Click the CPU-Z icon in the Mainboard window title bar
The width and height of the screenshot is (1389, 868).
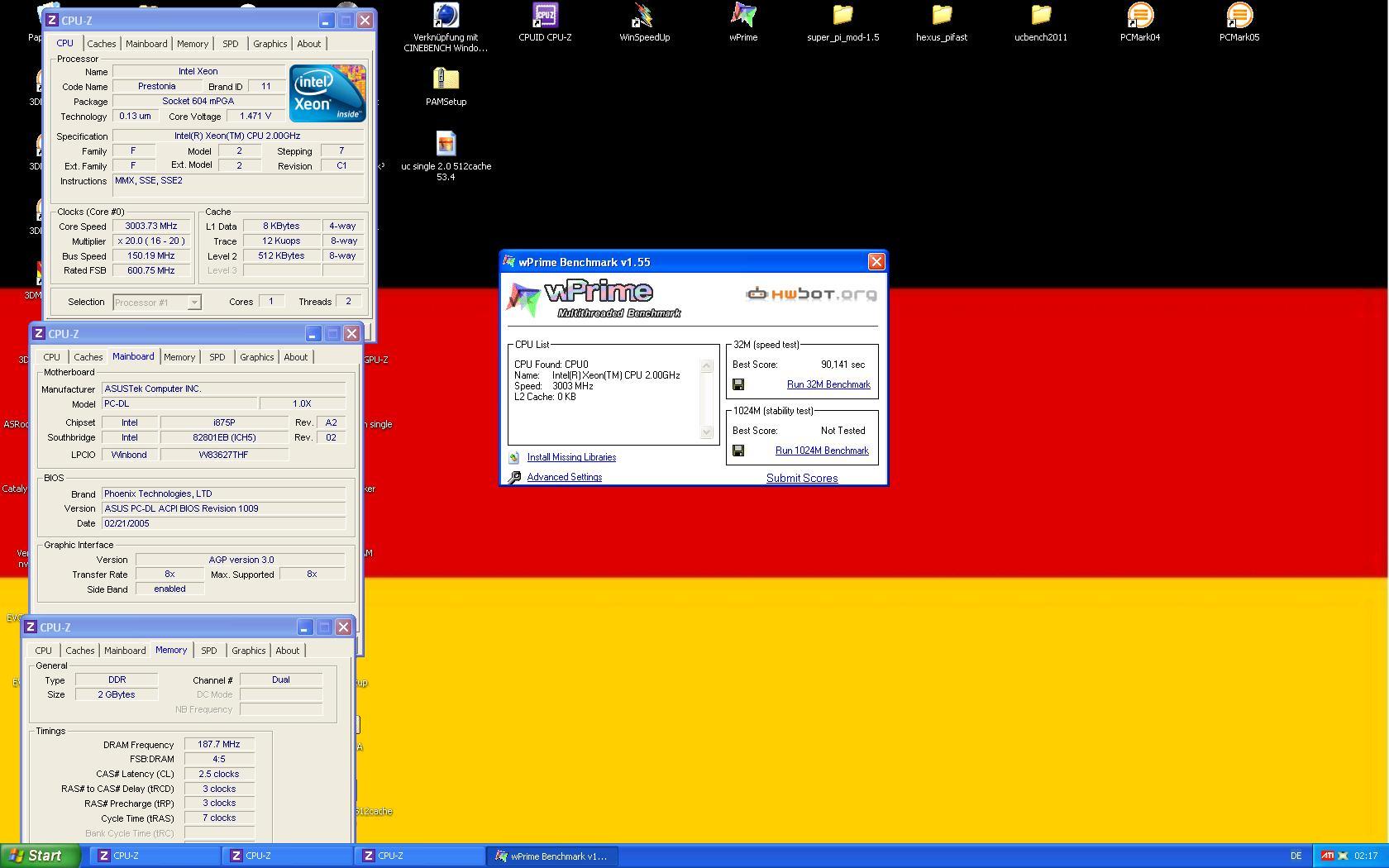pos(38,333)
